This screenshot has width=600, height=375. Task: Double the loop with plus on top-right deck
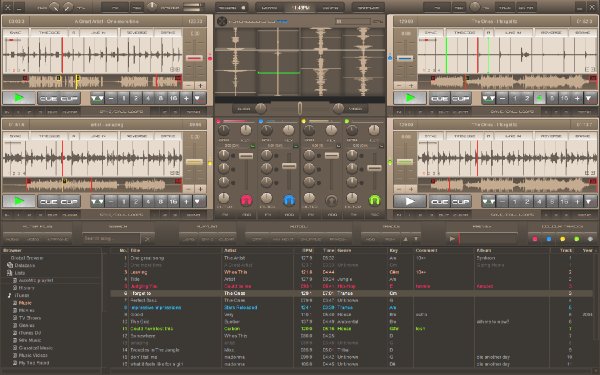[577, 98]
